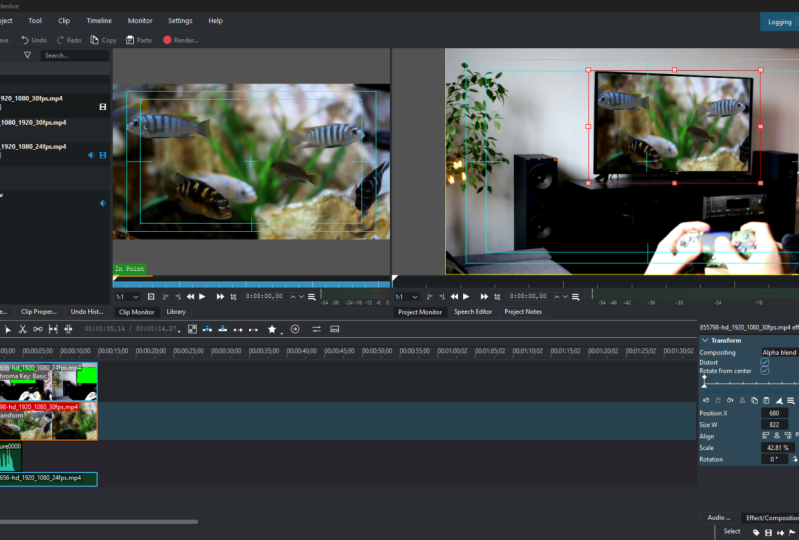Open the Timeline menu
This screenshot has width=799, height=540.
(99, 21)
